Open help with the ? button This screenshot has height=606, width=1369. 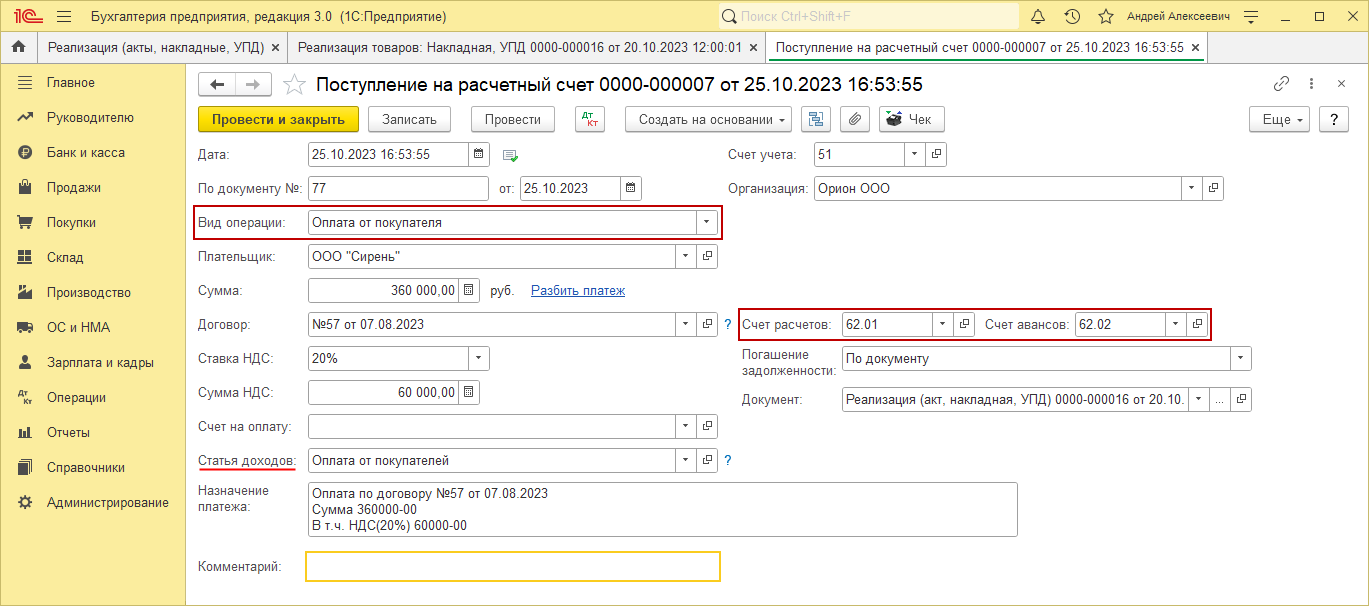point(1334,119)
